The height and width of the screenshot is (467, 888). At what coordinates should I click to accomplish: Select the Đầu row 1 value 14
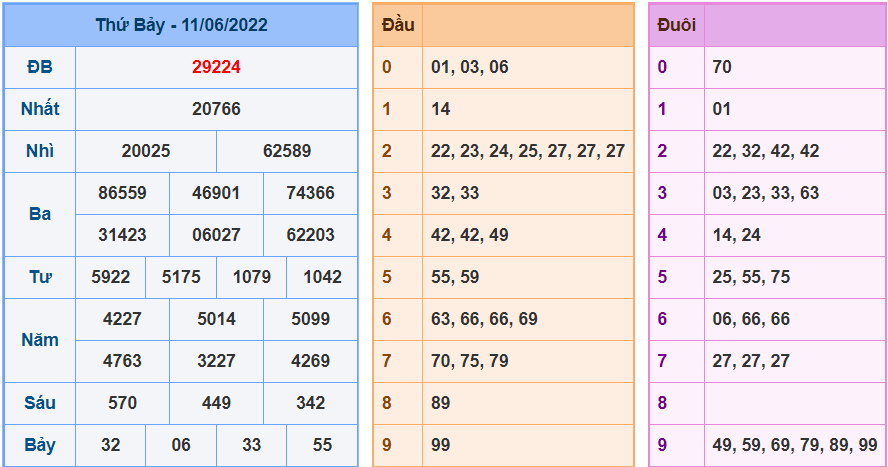click(x=441, y=109)
